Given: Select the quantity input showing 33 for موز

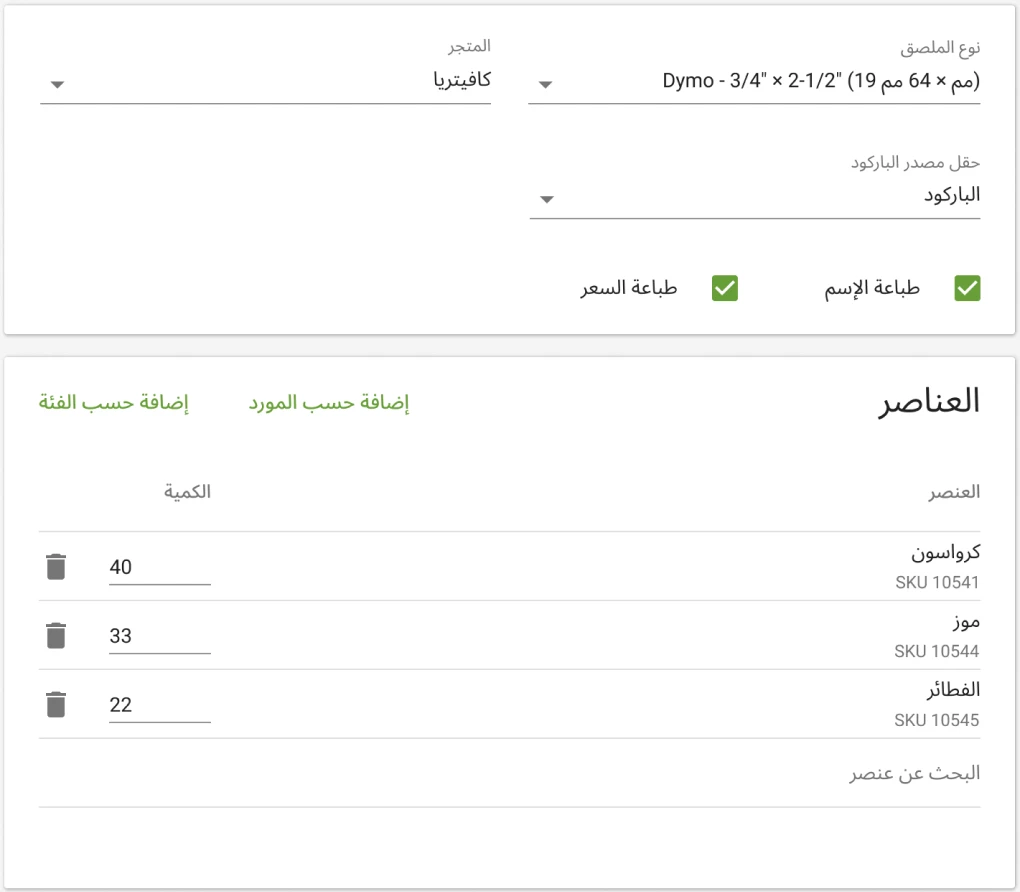Looking at the screenshot, I should [x=158, y=635].
